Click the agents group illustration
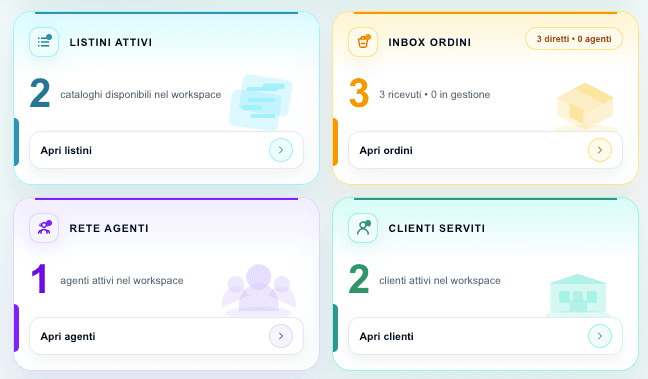The width and height of the screenshot is (648, 379). 259,290
